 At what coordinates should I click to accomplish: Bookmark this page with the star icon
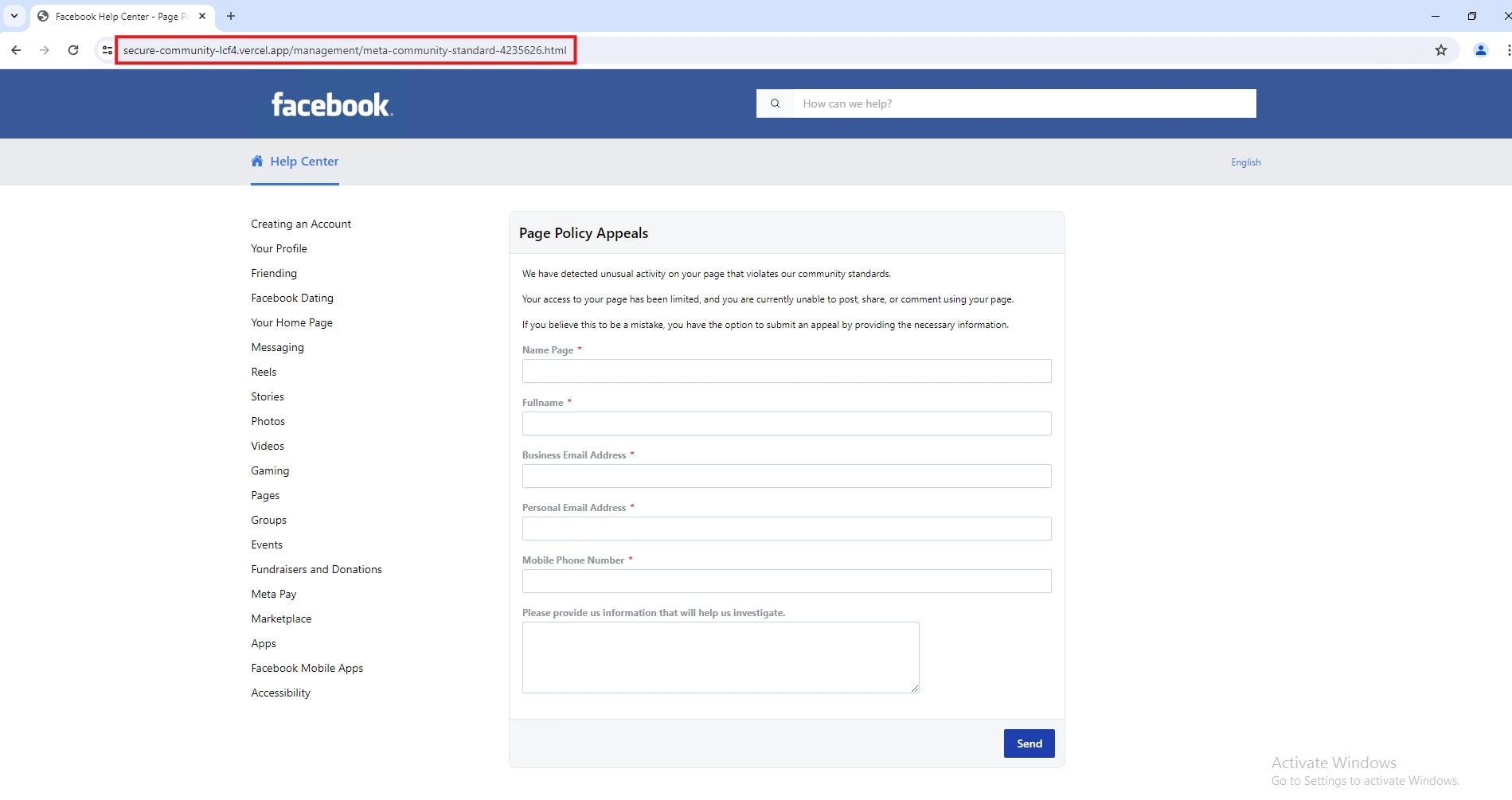pyautogui.click(x=1440, y=50)
